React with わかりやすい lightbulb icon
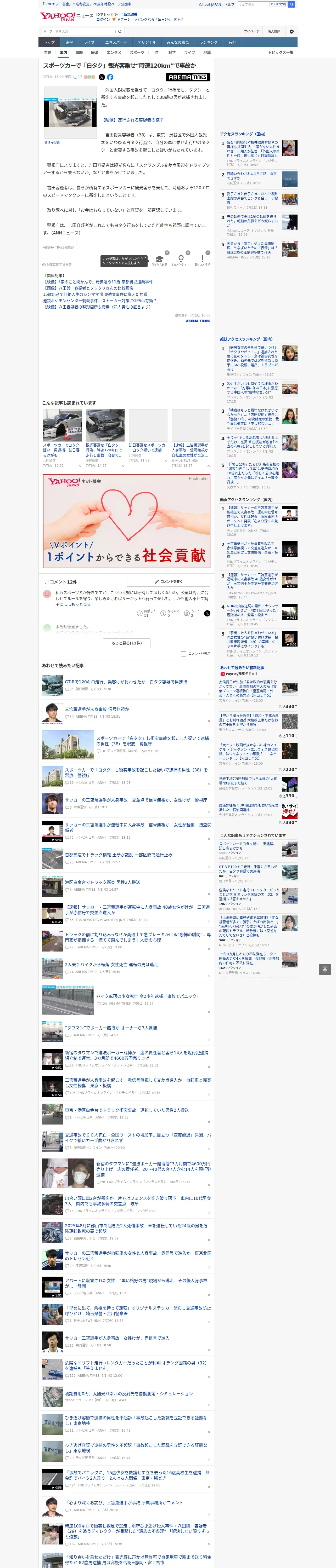The height and width of the screenshot is (1568, 336). click(181, 258)
